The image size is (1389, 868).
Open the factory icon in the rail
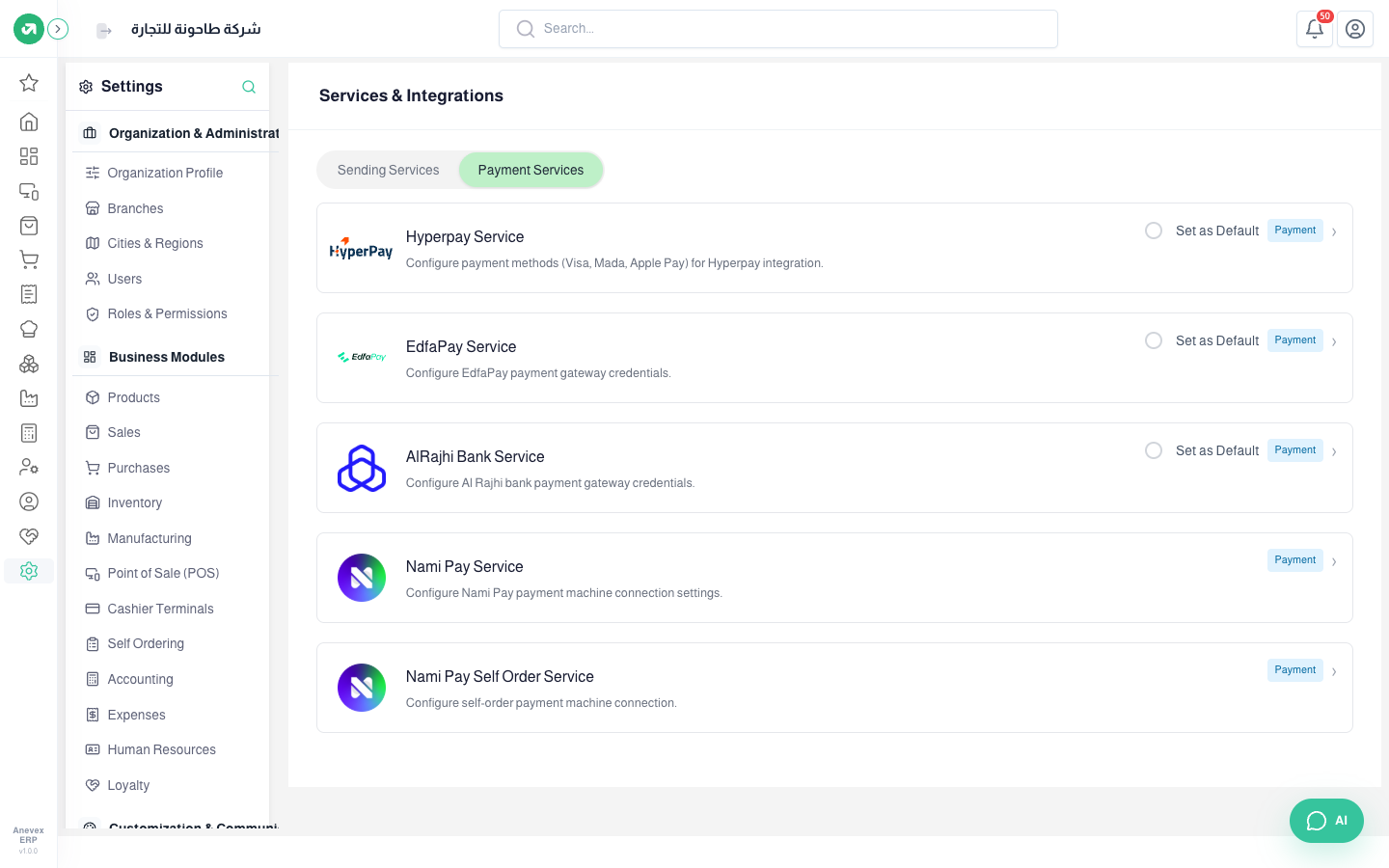tap(29, 398)
